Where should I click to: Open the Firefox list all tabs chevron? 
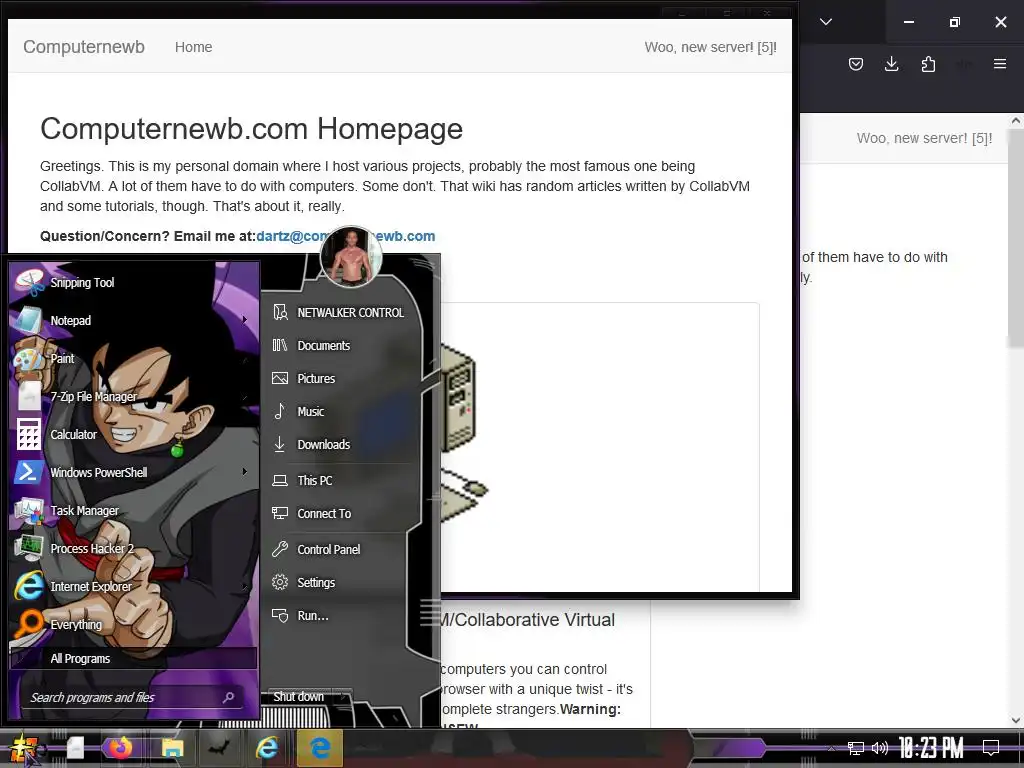[x=826, y=22]
